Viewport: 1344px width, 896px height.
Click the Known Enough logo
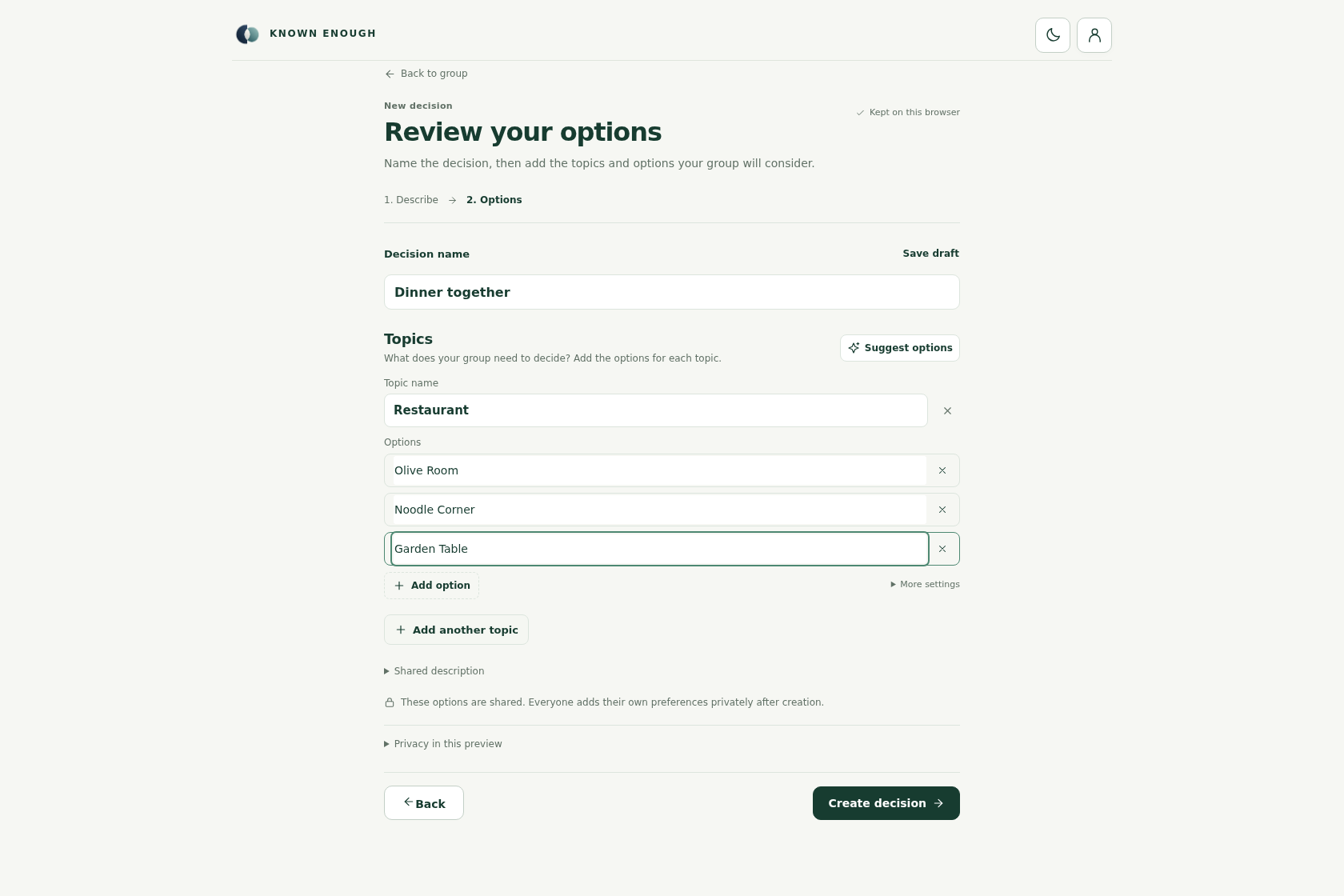click(247, 34)
